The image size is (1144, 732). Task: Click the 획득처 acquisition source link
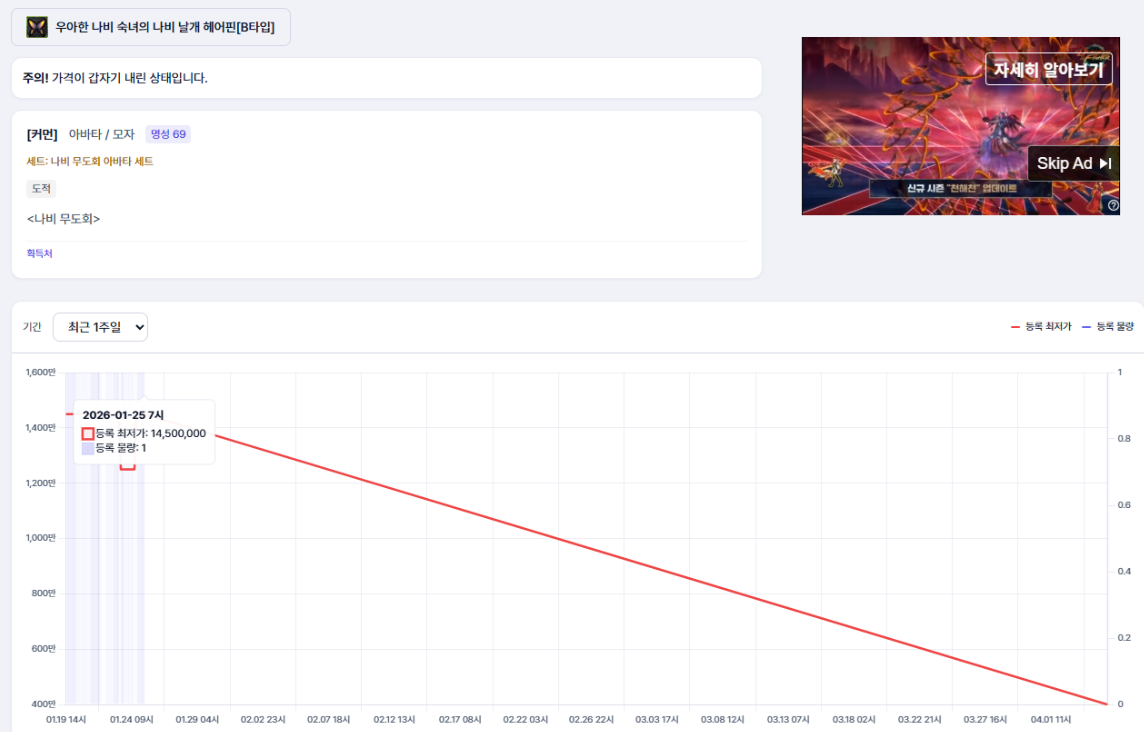click(39, 254)
